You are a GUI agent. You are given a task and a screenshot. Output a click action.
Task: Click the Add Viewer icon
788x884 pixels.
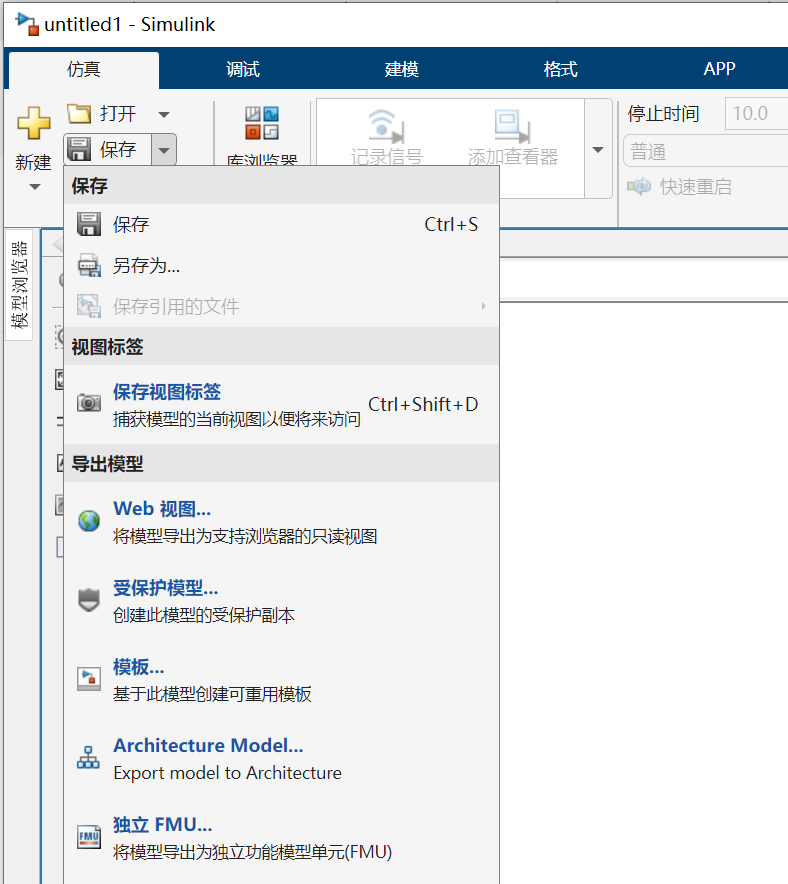(x=512, y=125)
